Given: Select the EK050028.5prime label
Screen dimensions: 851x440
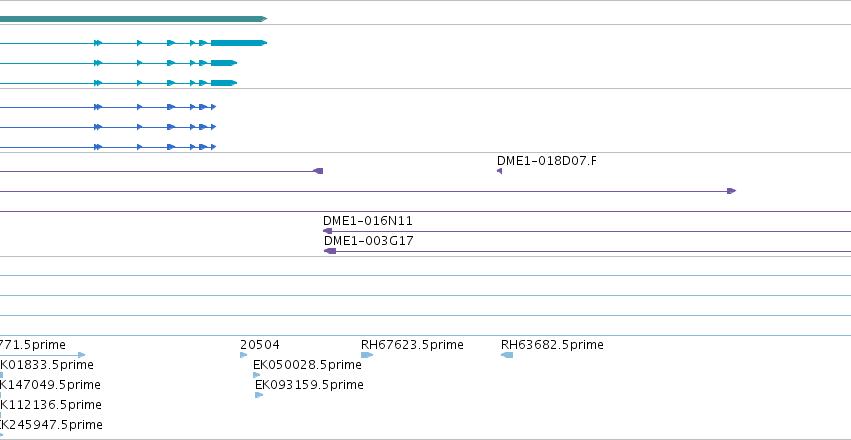Looking at the screenshot, I should point(307,365).
